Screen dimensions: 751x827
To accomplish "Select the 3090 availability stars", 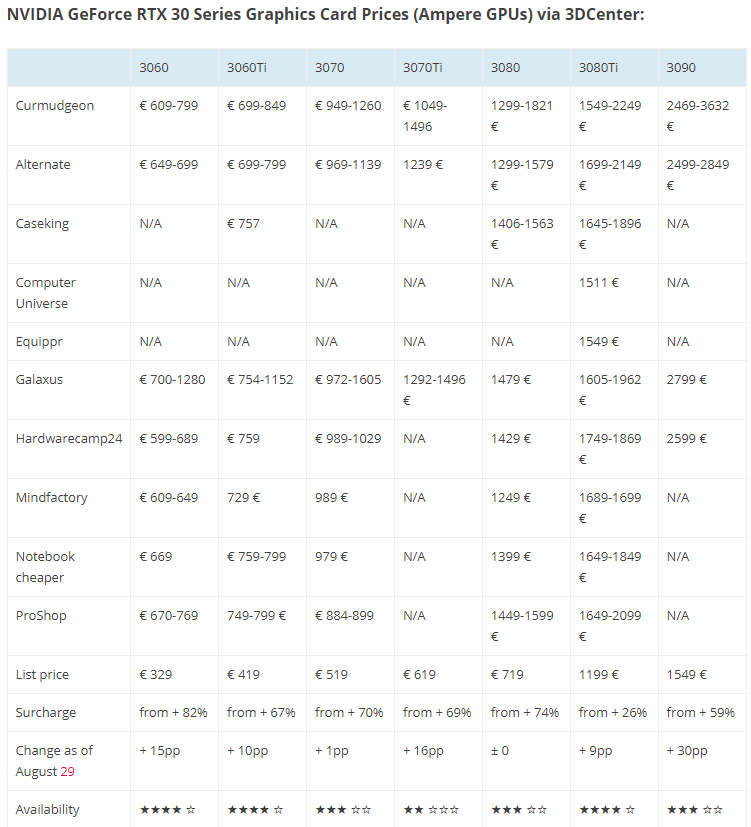I will click(695, 809).
